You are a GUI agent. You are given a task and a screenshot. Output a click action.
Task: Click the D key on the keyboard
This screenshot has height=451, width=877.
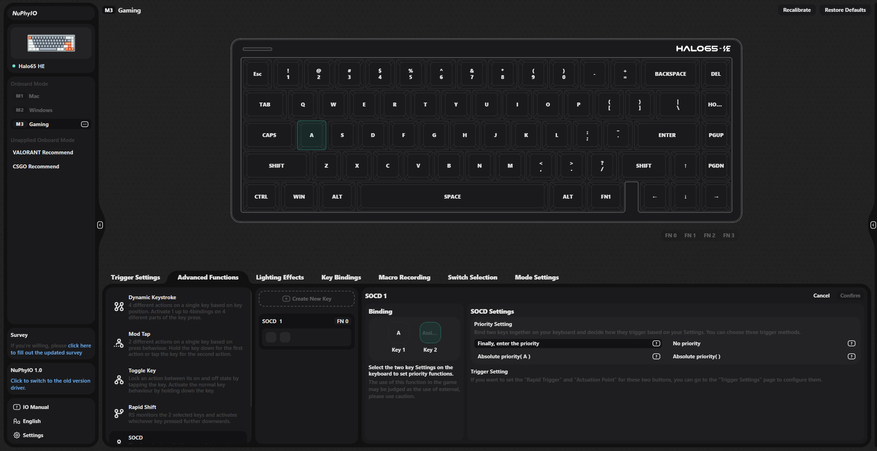[373, 135]
